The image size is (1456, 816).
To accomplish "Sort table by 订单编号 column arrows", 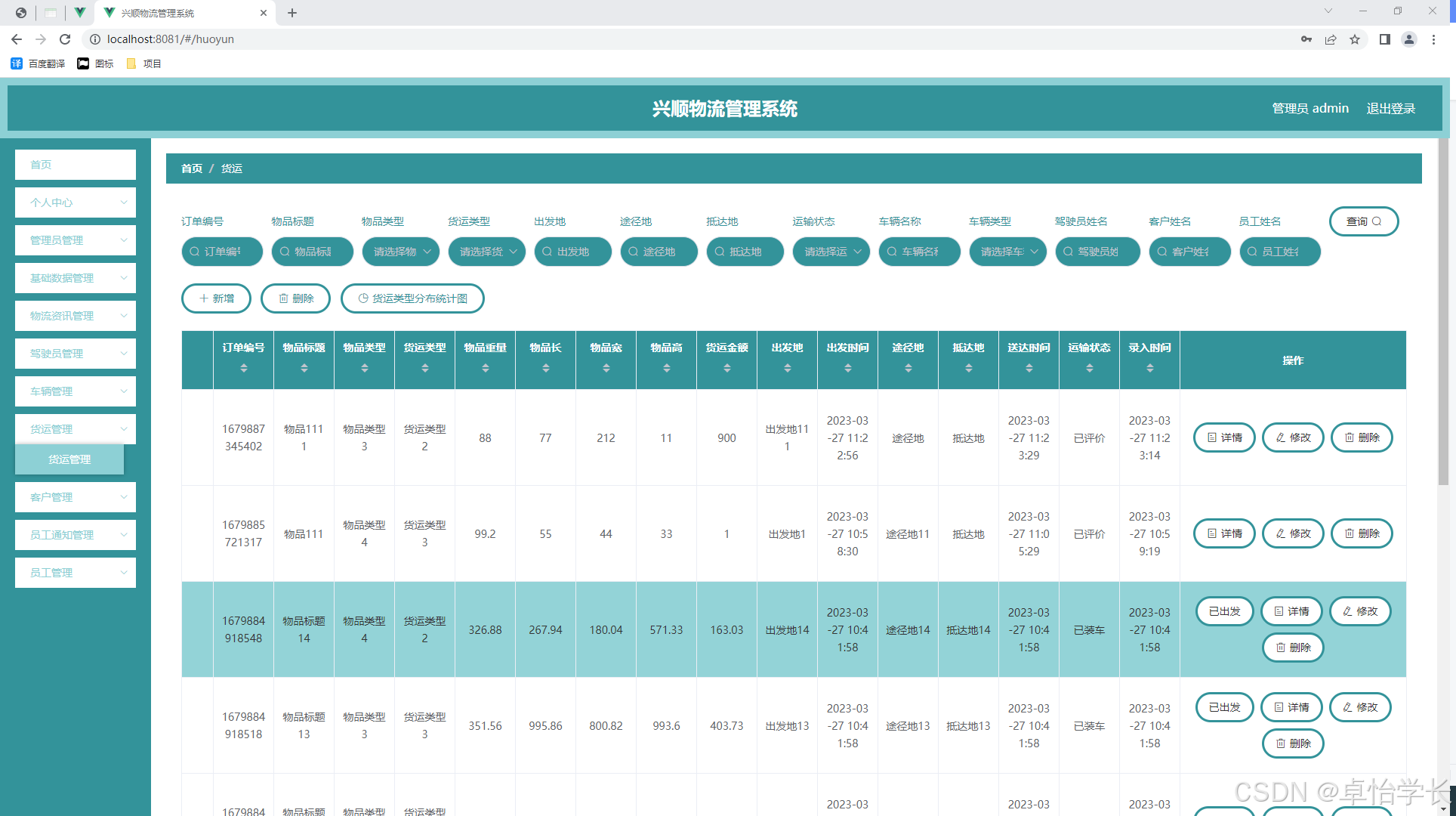I will pos(243,369).
